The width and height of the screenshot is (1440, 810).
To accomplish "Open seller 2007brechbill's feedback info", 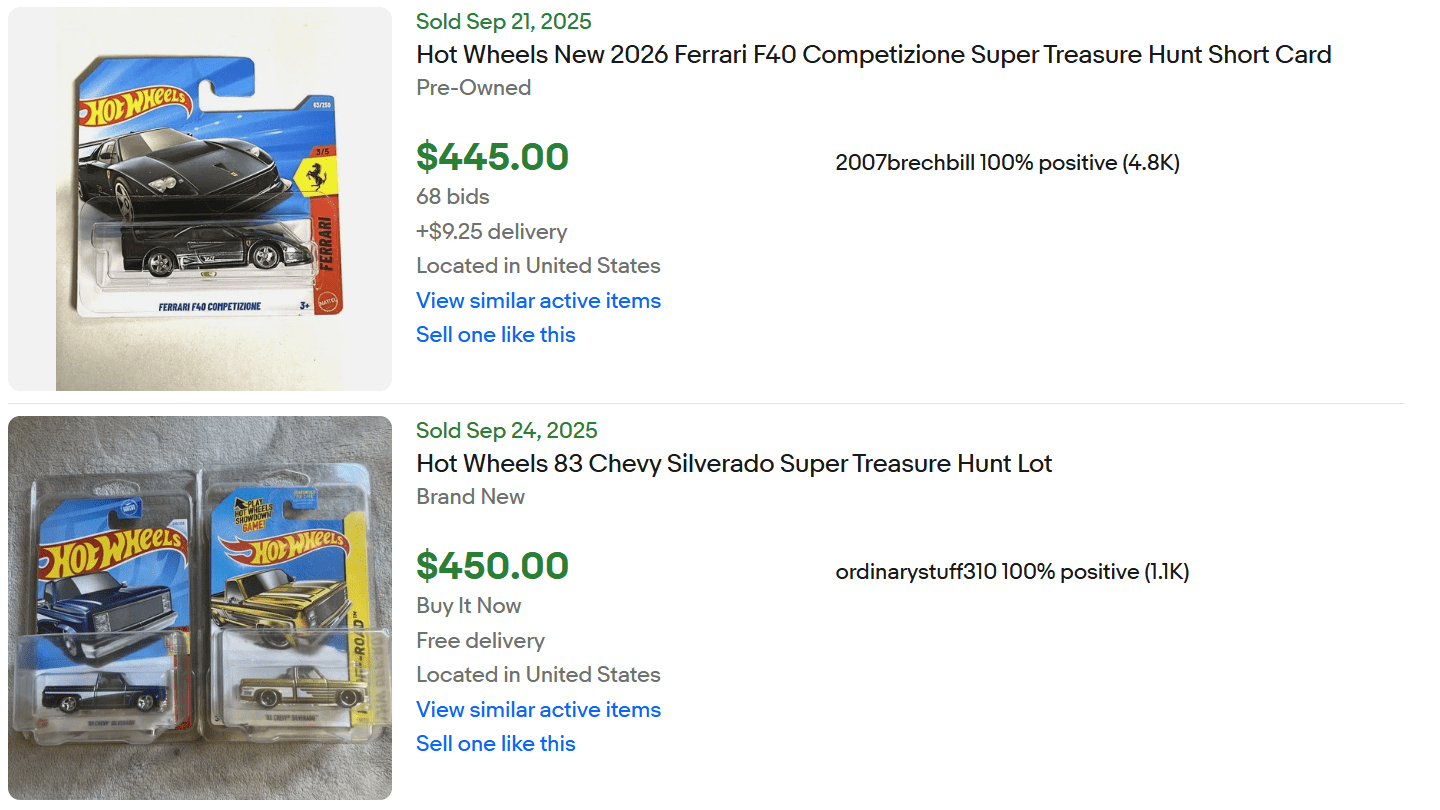I will pyautogui.click(x=1007, y=163).
